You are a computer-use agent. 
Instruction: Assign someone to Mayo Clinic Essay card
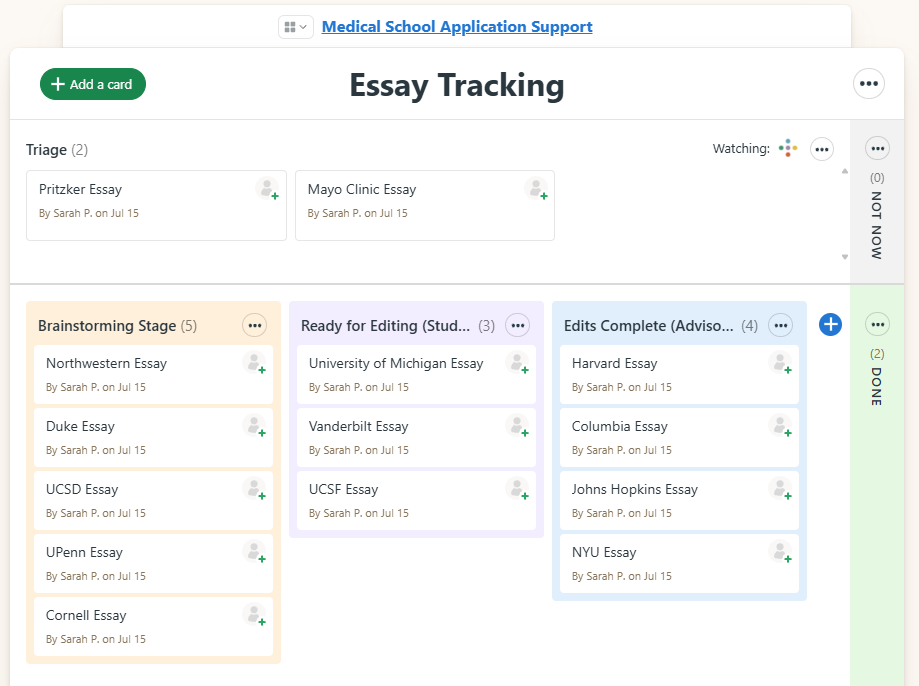tap(536, 189)
